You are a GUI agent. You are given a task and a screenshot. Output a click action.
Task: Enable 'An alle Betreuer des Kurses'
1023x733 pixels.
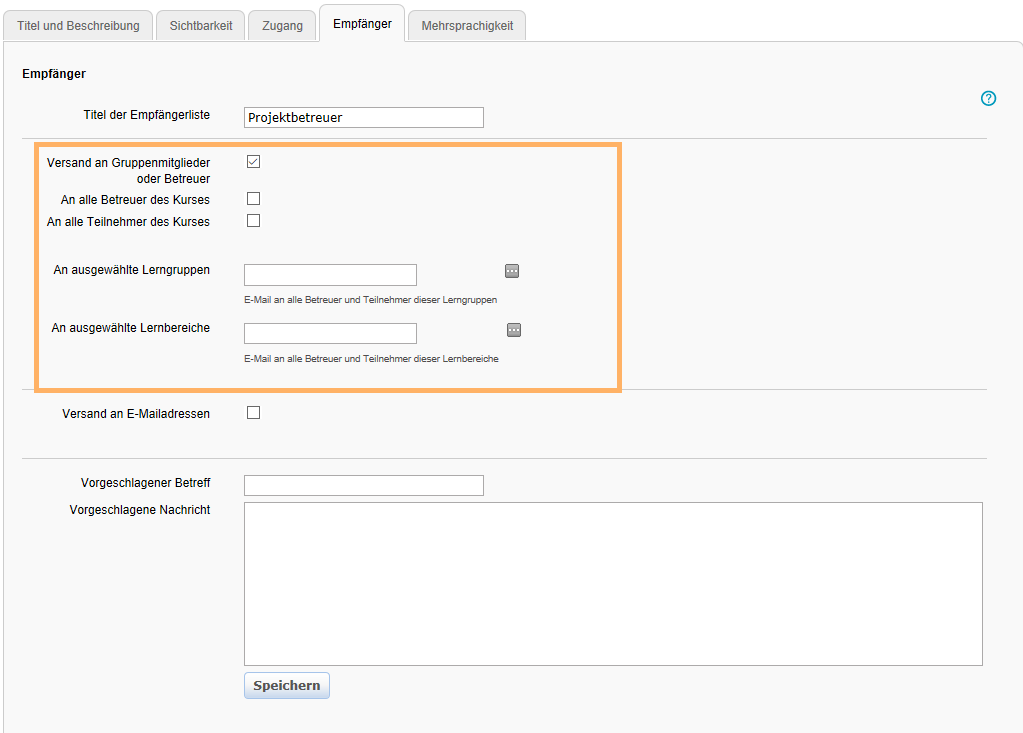253,199
